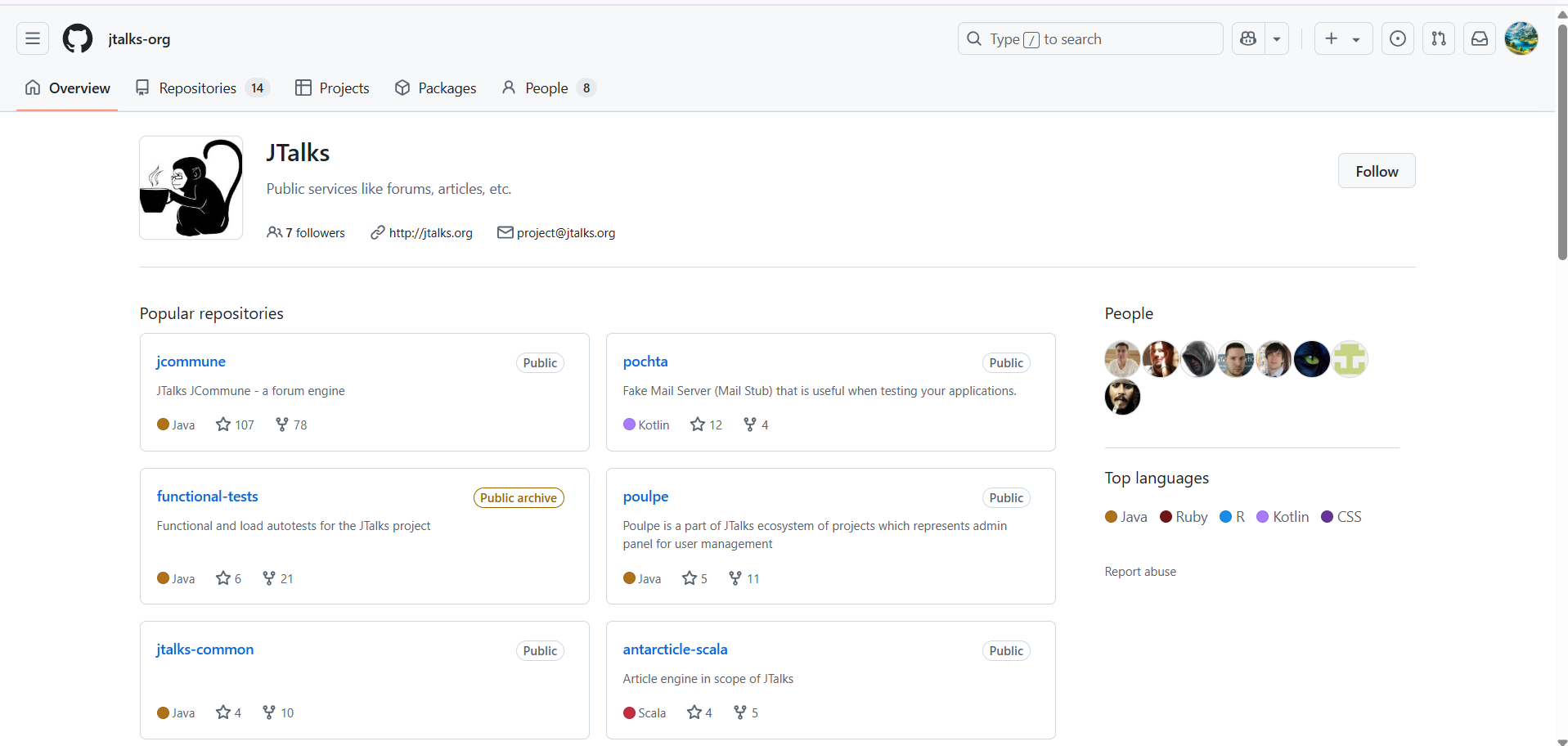Expand the Copilot dropdown arrow
The image size is (1568, 746).
[x=1277, y=38]
